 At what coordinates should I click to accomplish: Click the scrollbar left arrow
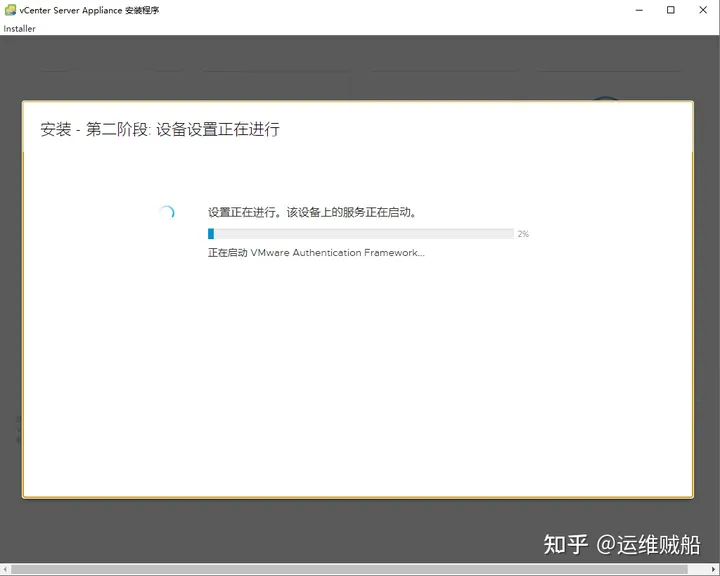5,570
